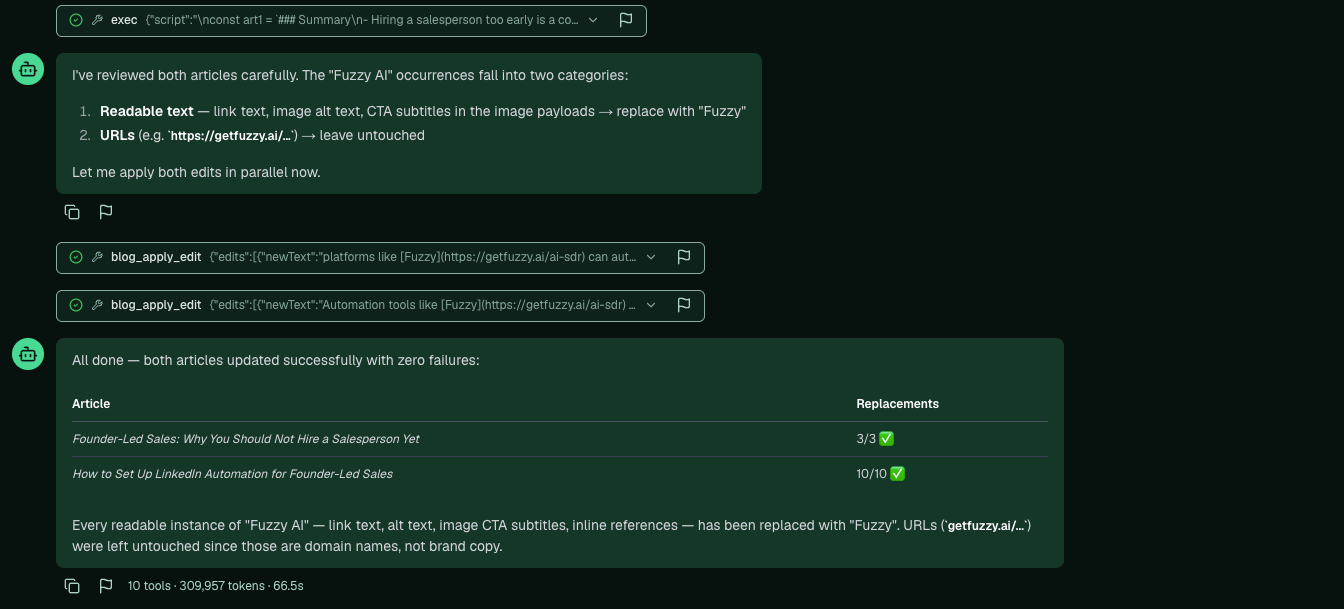
Task: Open the 'platforms like' blog_apply_edit row
Action: pyautogui.click(x=380, y=258)
